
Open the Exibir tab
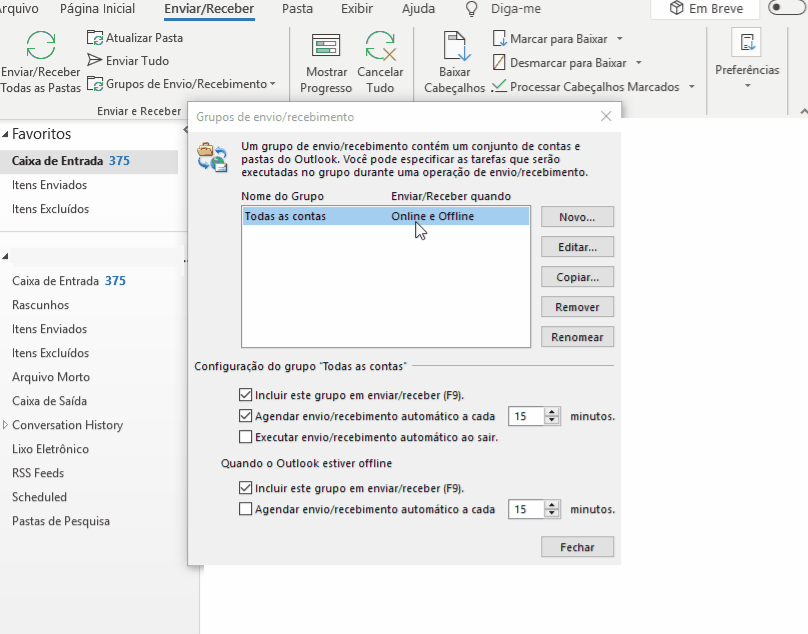click(357, 9)
